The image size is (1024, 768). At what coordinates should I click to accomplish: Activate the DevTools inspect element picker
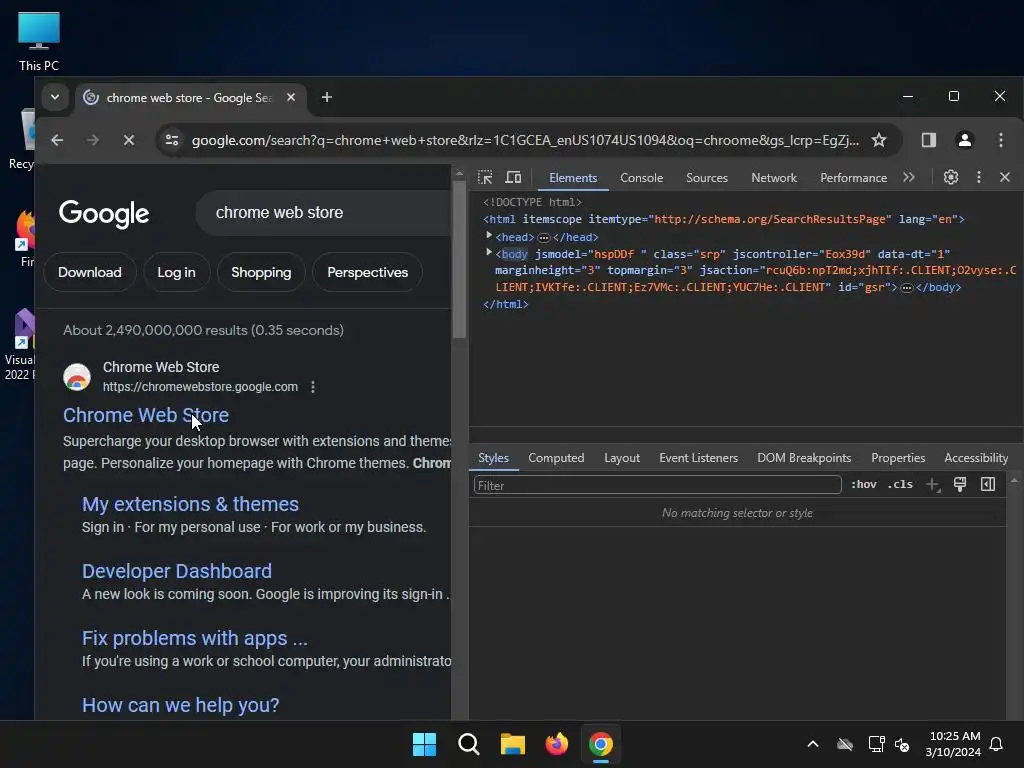[485, 177]
